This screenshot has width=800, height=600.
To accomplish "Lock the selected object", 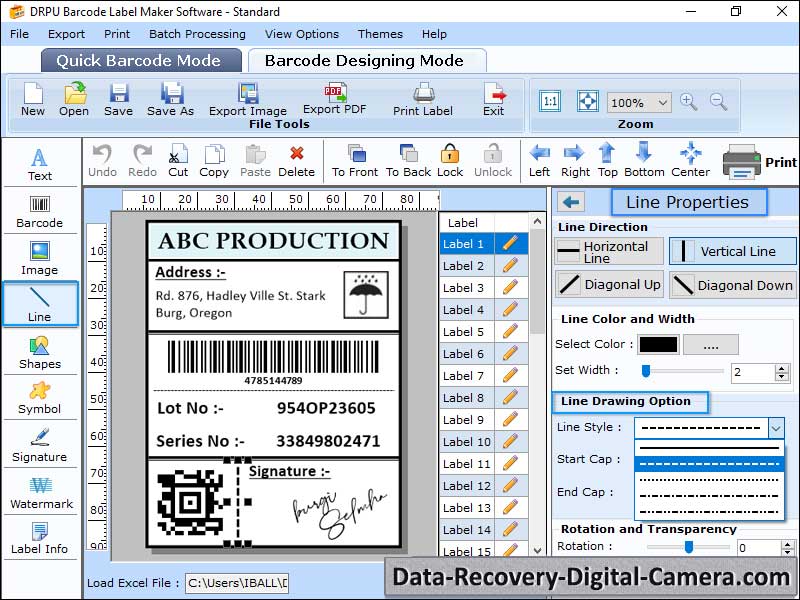I will coord(449,158).
